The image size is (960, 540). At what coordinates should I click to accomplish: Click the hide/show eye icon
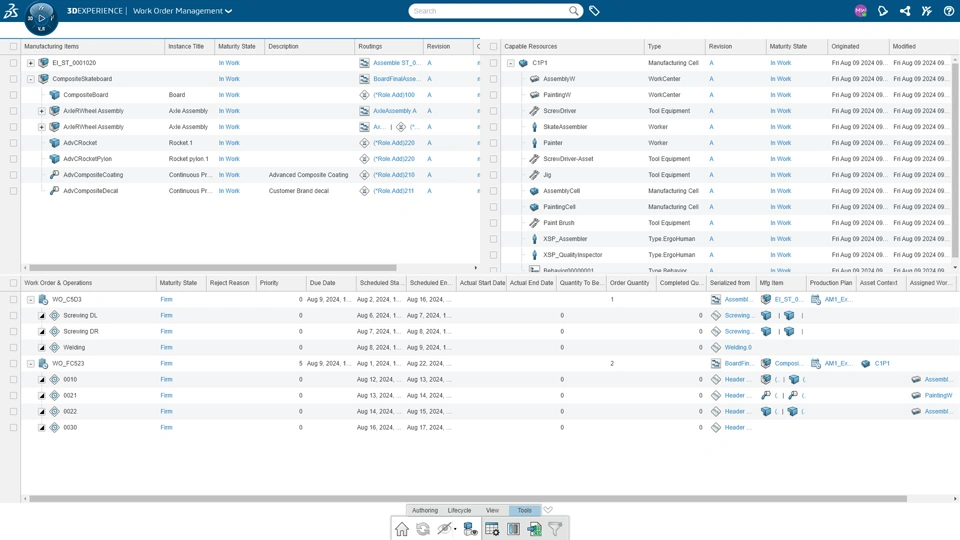pyautogui.click(x=444, y=529)
